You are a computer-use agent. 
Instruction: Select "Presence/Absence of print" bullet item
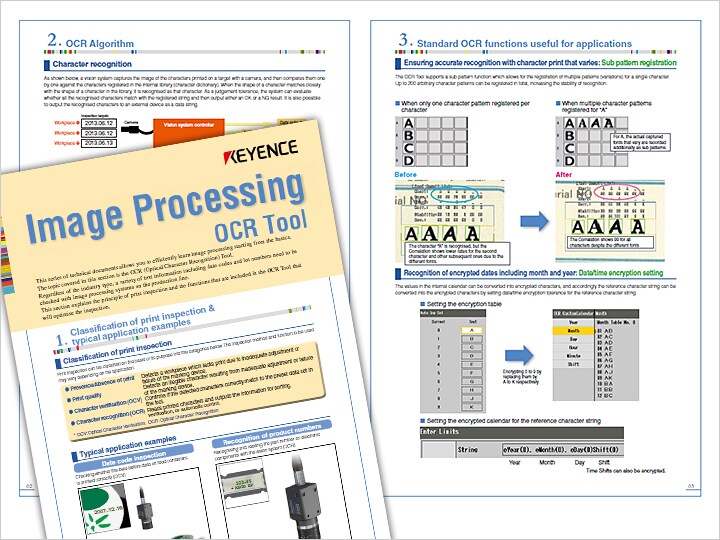point(102,384)
